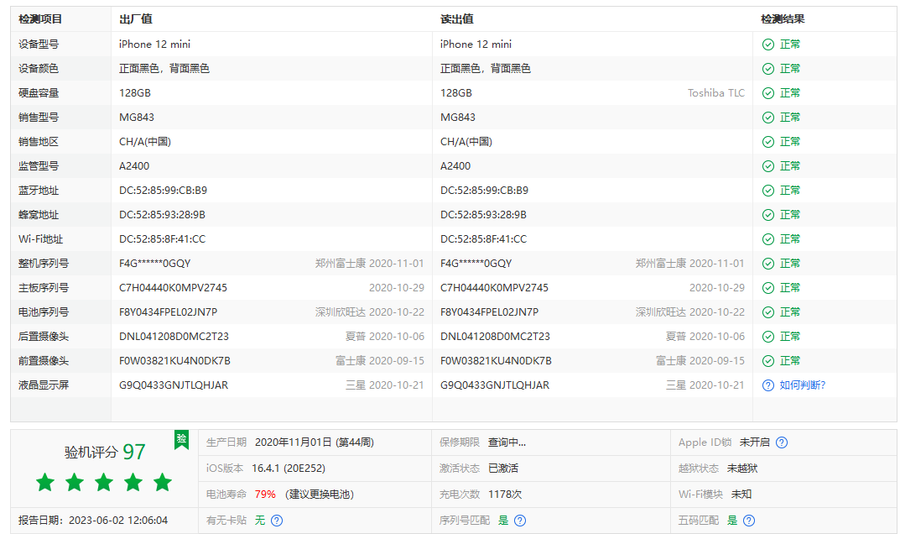Select factory cellular address DC:52:85:93:28:9B

162,215
